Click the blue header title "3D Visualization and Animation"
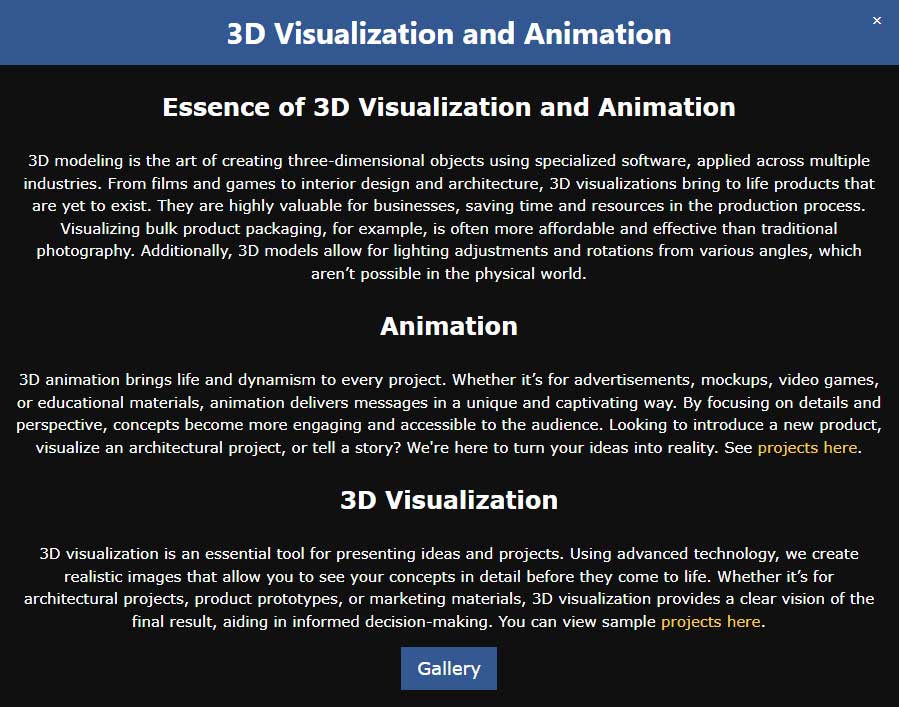Image resolution: width=899 pixels, height=707 pixels. [449, 33]
